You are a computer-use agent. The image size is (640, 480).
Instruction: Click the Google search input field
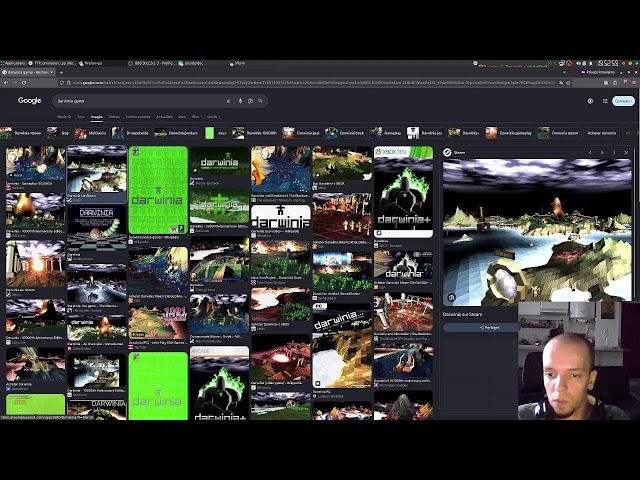coord(139,101)
